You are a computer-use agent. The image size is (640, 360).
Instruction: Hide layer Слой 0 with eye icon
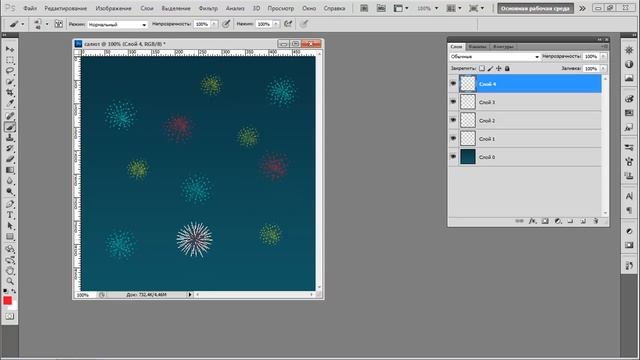(x=453, y=157)
